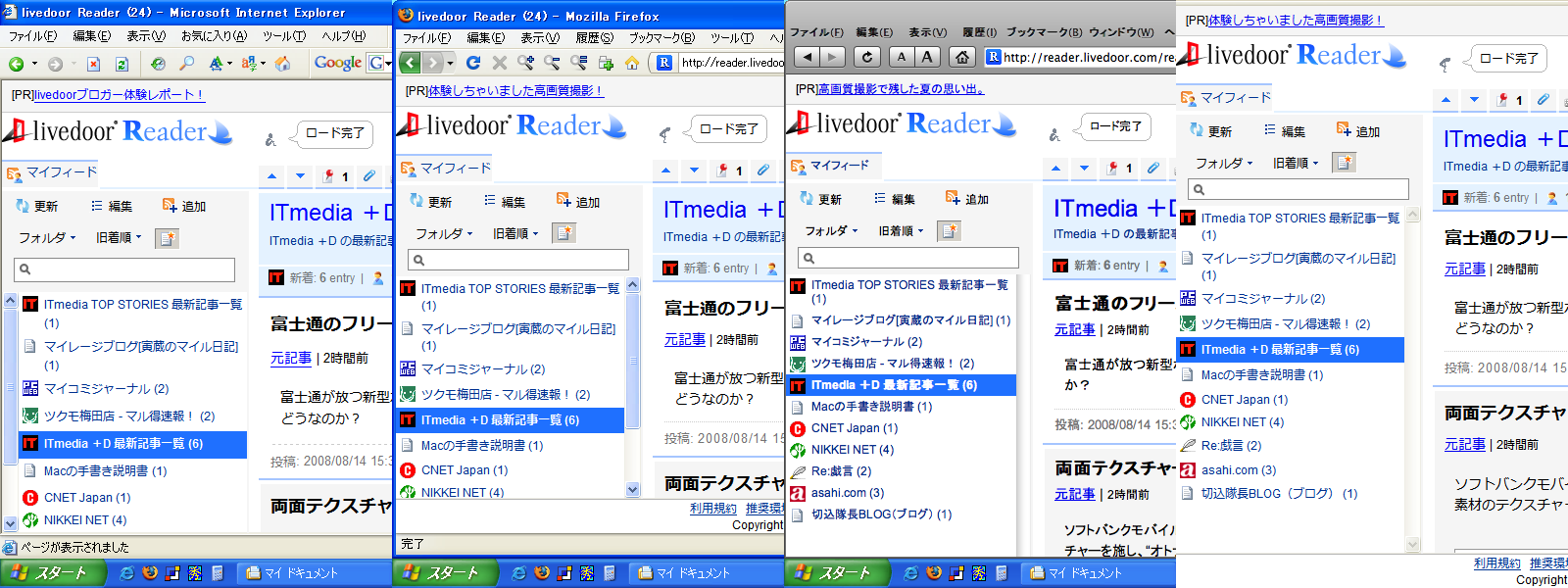Open the 旧着順 sort dropdown in Firefox window
This screenshot has height=588, width=1568.
point(515,233)
